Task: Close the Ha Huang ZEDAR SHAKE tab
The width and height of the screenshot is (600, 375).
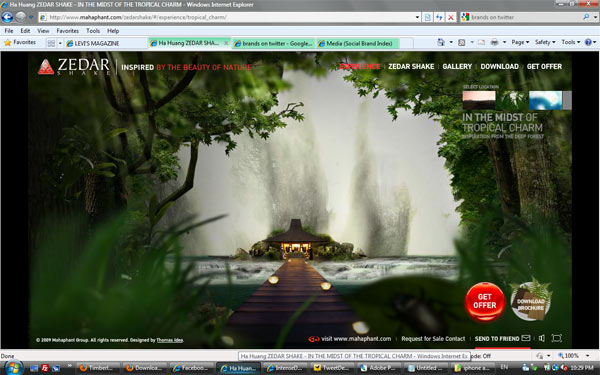Action: (x=226, y=43)
